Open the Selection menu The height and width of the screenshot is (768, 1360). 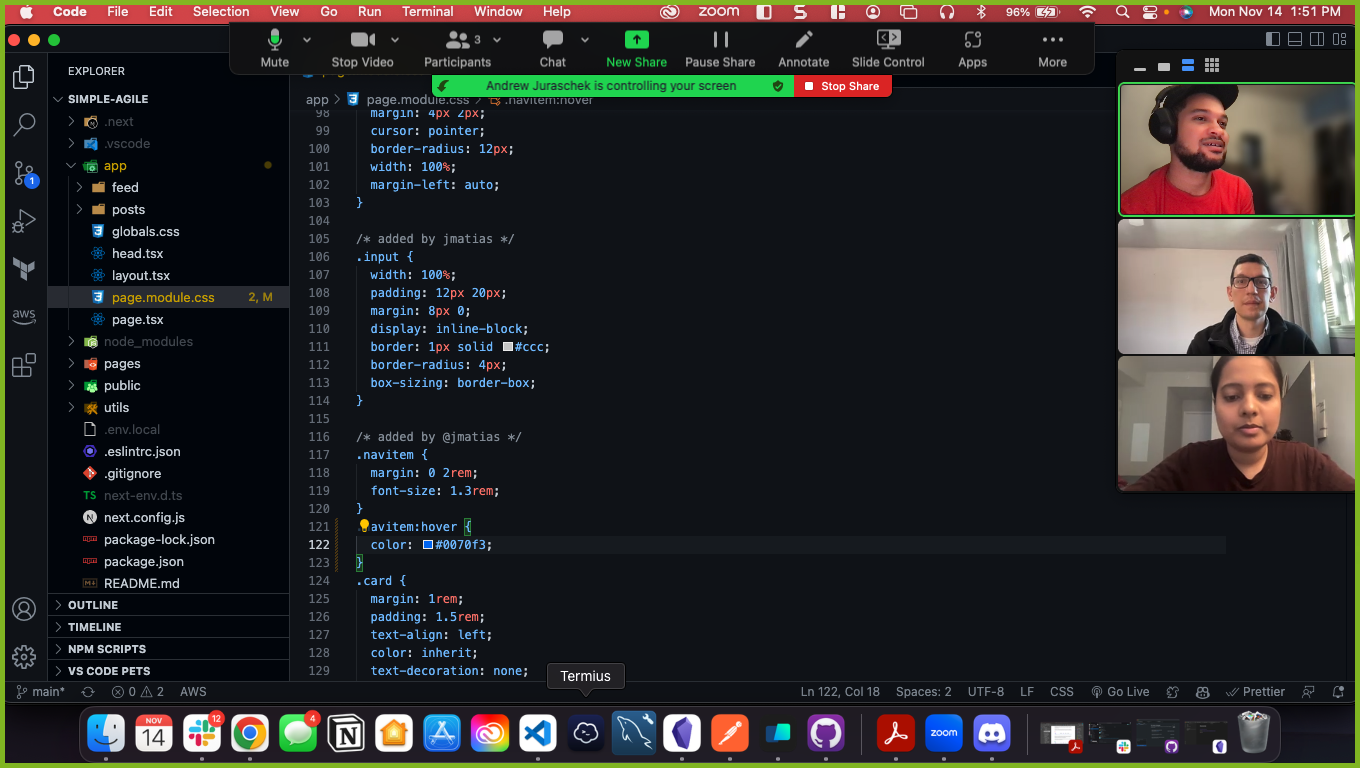[220, 11]
